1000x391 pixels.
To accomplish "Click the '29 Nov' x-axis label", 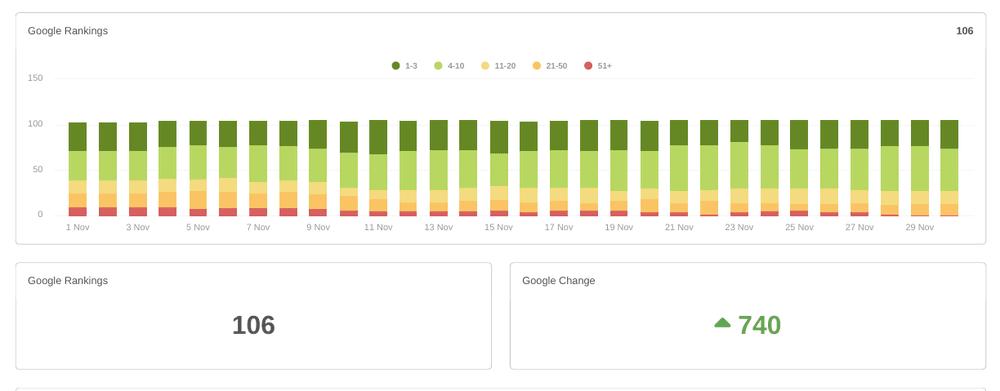I will 920,228.
